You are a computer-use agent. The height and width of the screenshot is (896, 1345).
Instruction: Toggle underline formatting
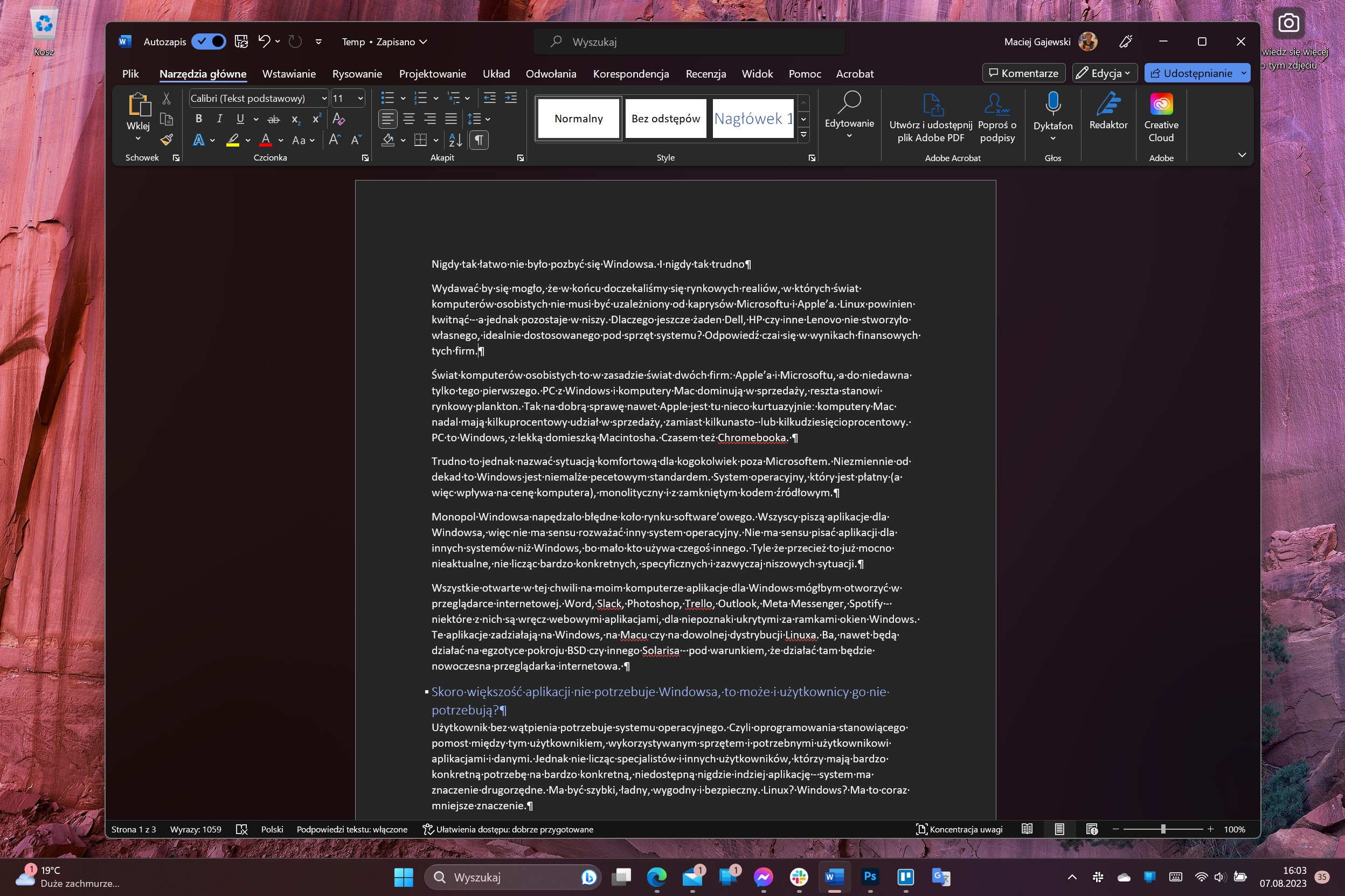240,119
